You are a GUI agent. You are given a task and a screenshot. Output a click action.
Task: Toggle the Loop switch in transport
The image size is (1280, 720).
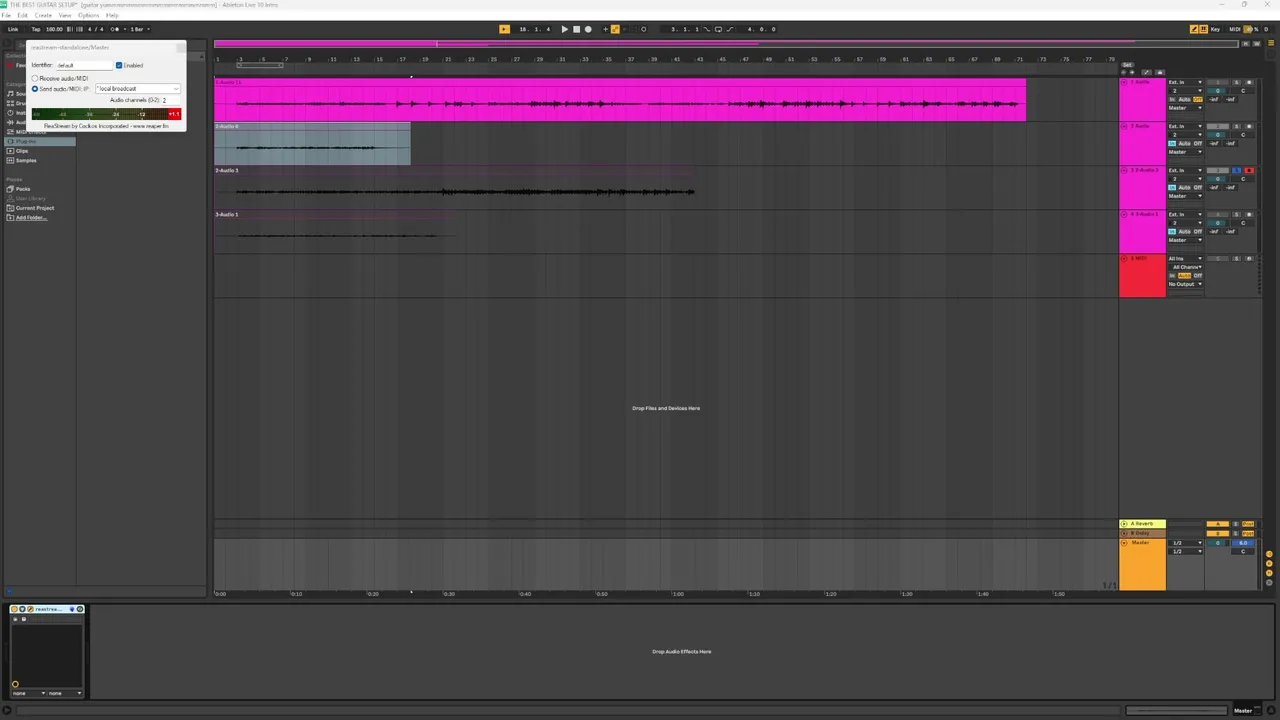(718, 29)
